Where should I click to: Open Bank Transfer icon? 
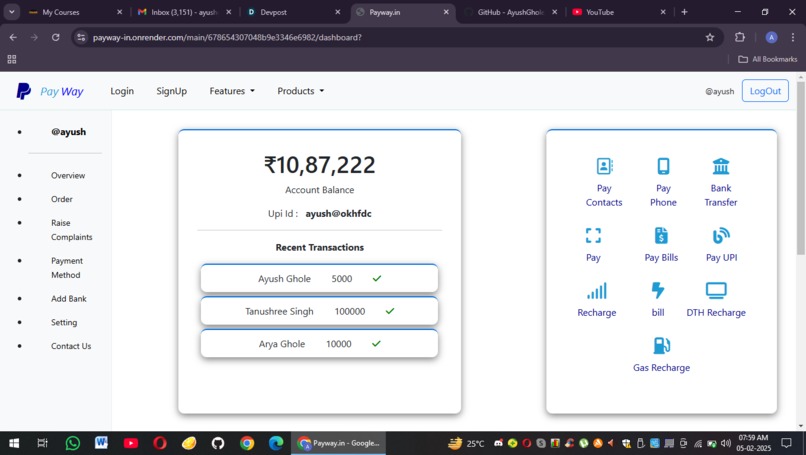[721, 166]
